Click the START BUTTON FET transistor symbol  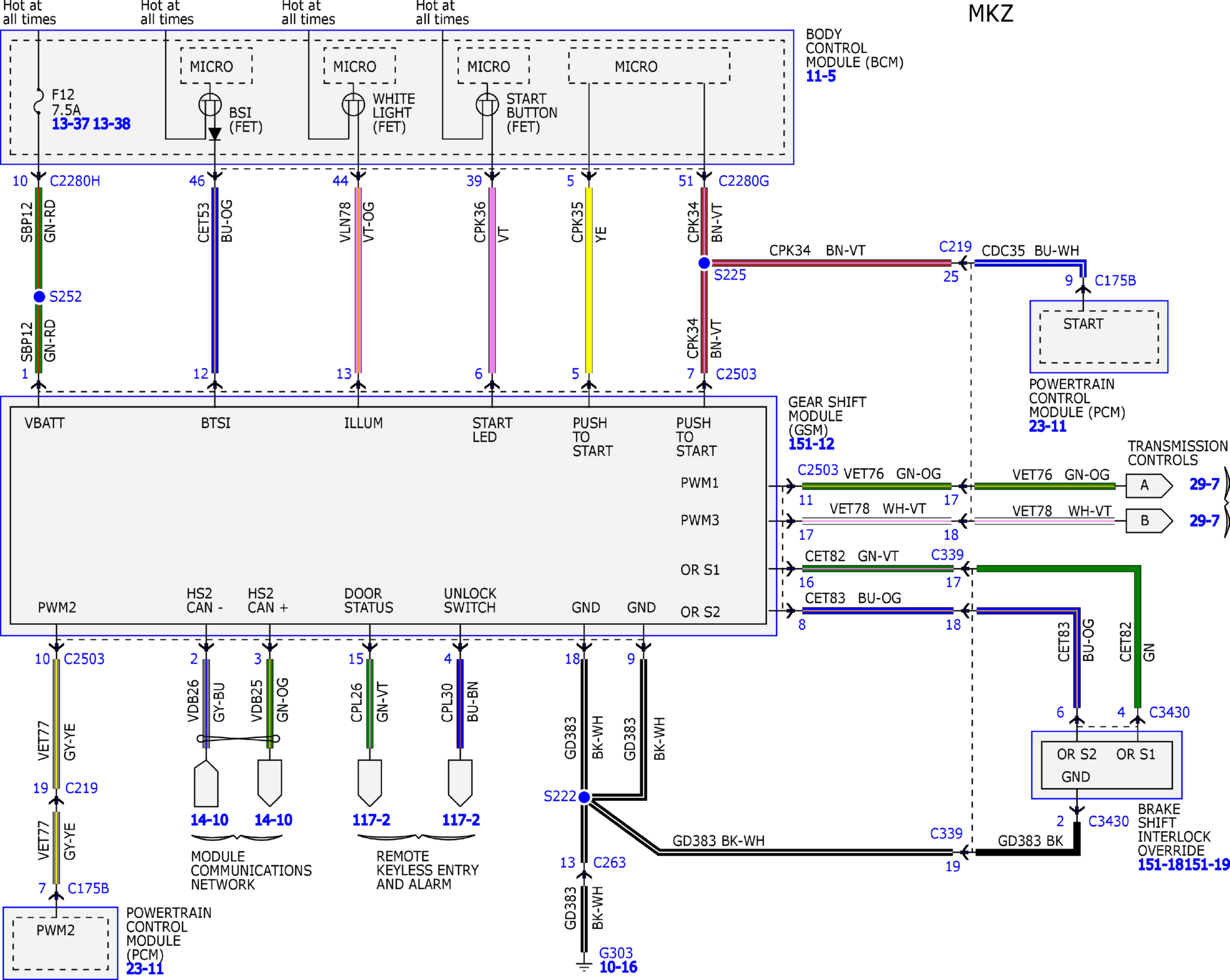pos(487,105)
